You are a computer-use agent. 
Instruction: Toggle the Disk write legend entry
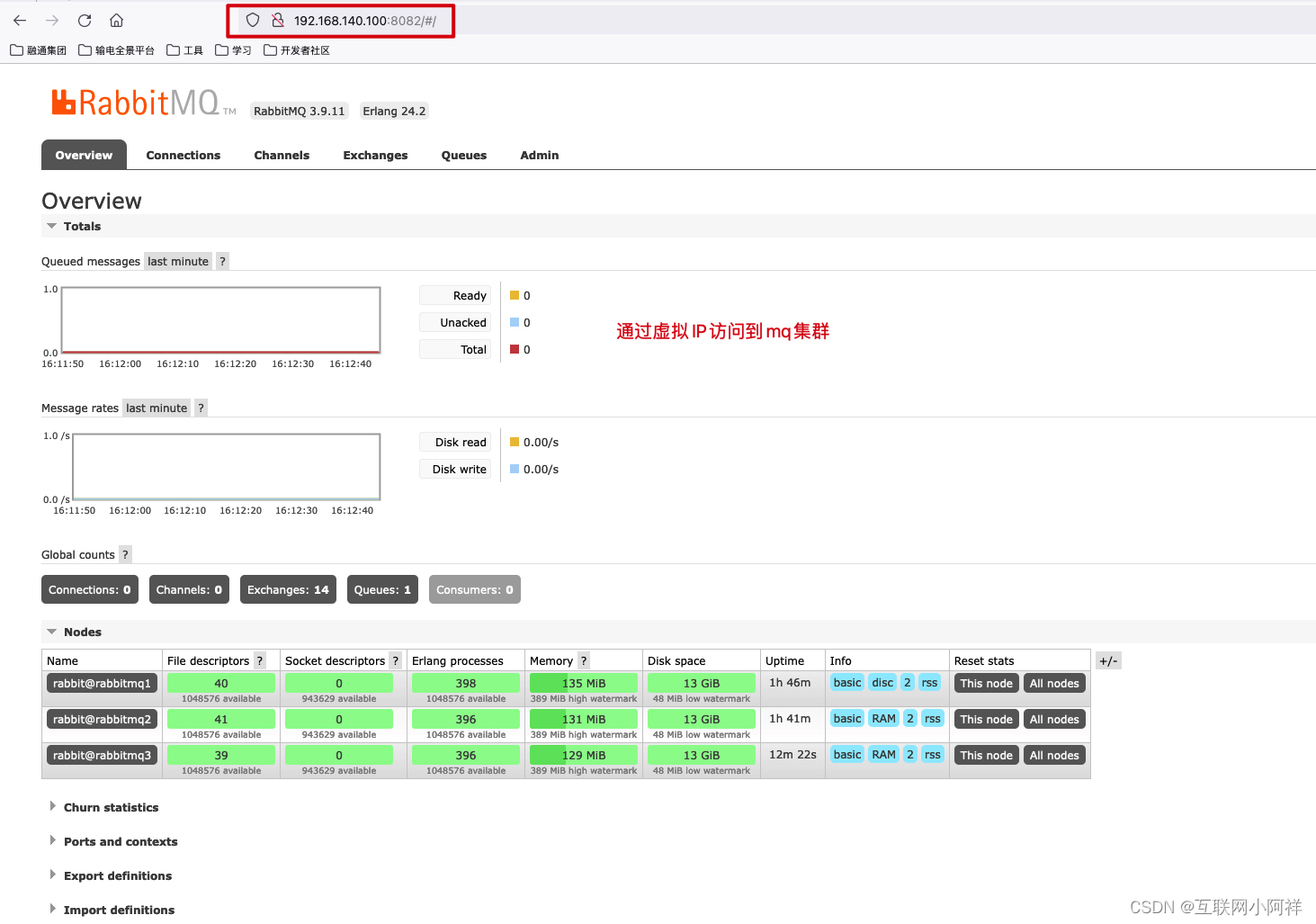coord(455,469)
